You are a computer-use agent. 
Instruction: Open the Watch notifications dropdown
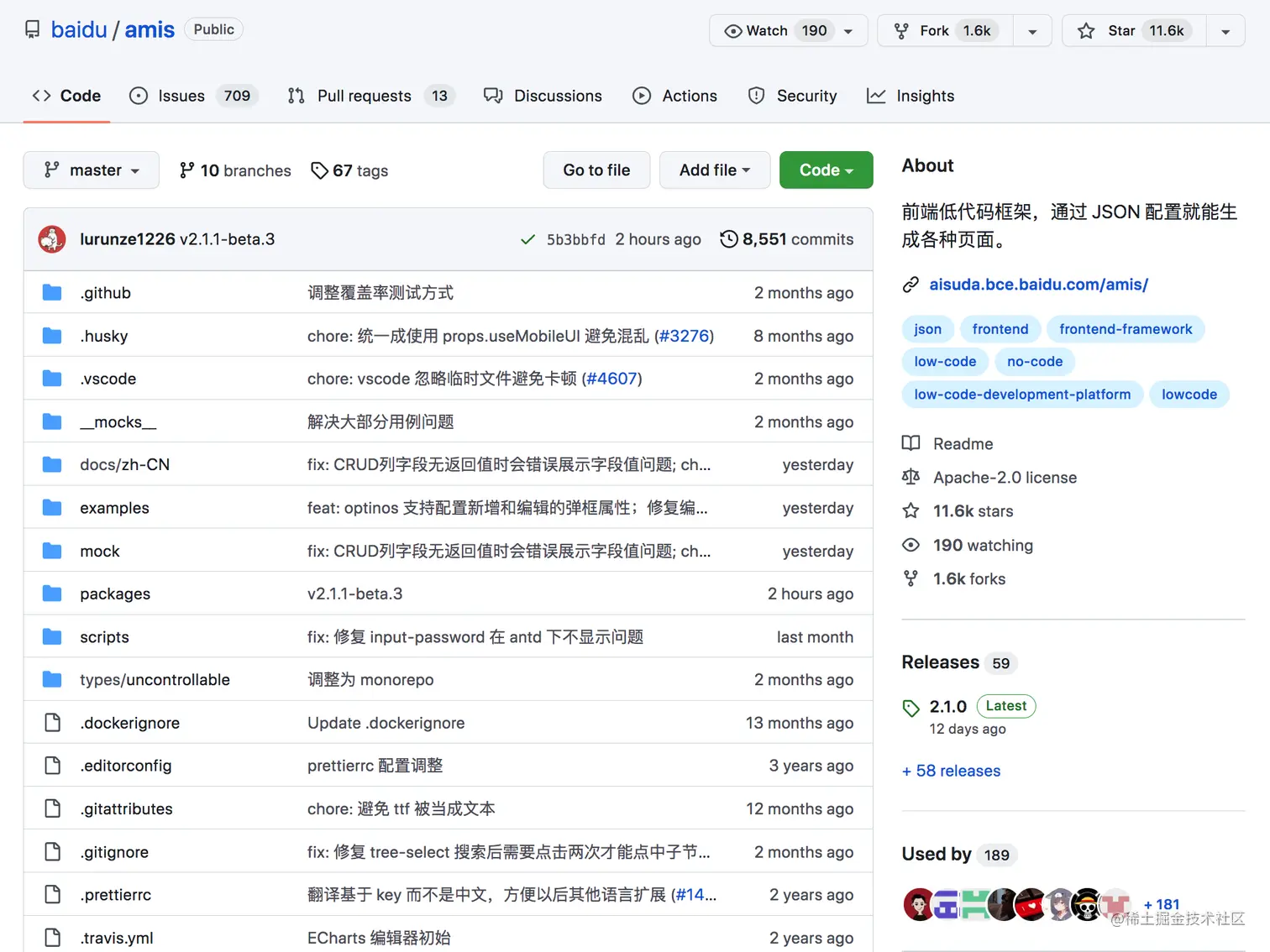(x=788, y=31)
